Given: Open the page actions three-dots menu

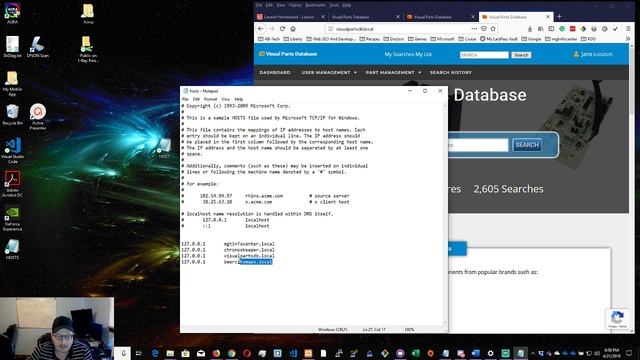Looking at the screenshot, I should point(474,29).
